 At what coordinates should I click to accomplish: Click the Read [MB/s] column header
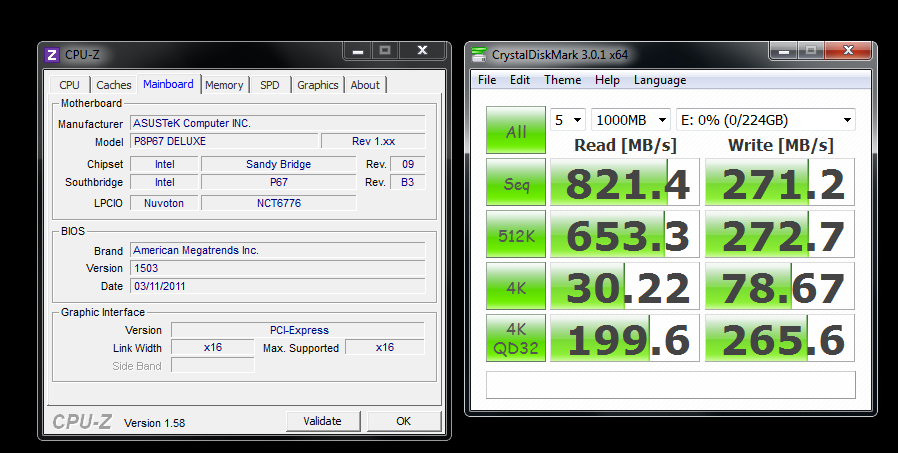[x=625, y=145]
